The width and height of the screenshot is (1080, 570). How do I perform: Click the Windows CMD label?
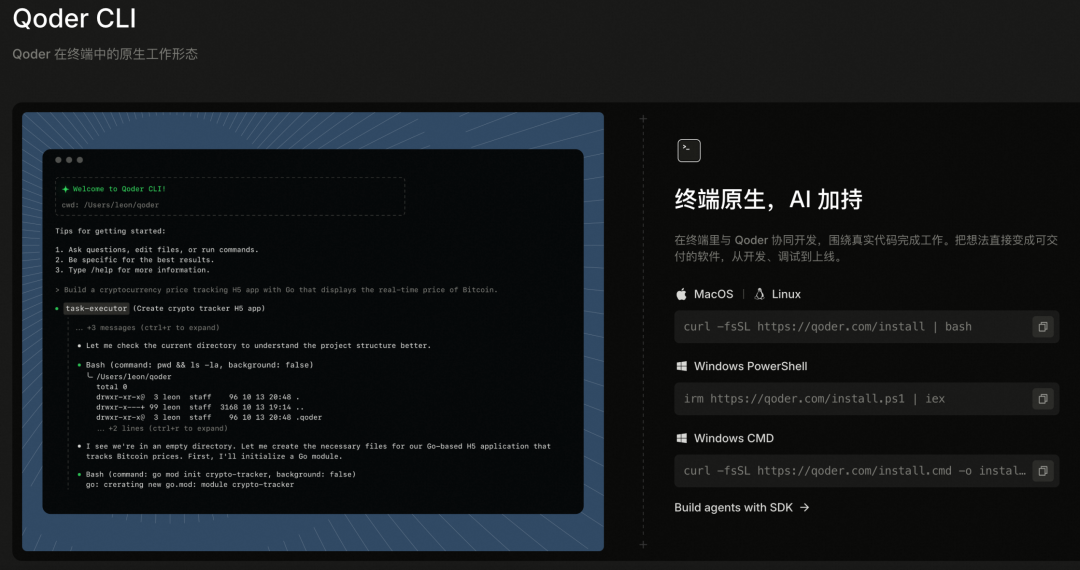pyautogui.click(x=734, y=438)
